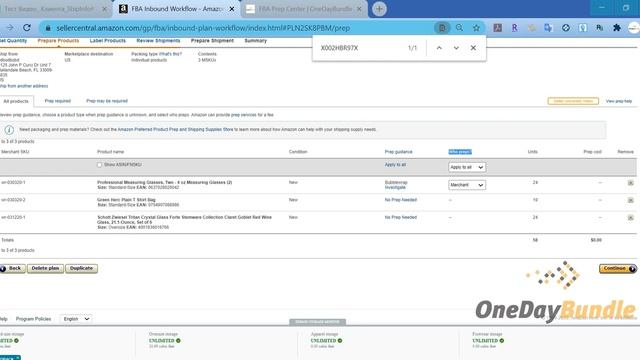Viewport: 640px width, 360px height.
Task: Click the Delete plan button
Action: pos(45,268)
